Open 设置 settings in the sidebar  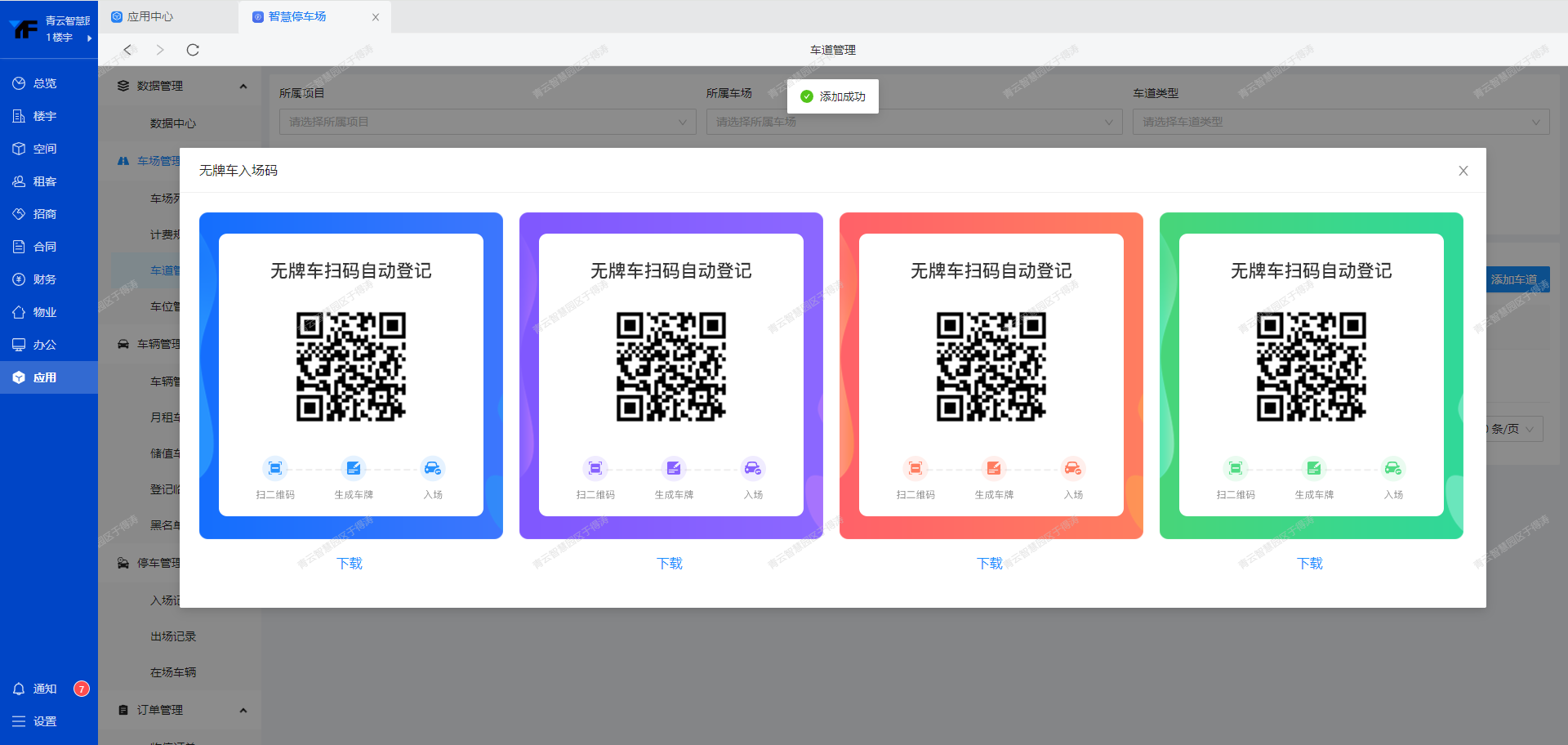[x=45, y=721]
